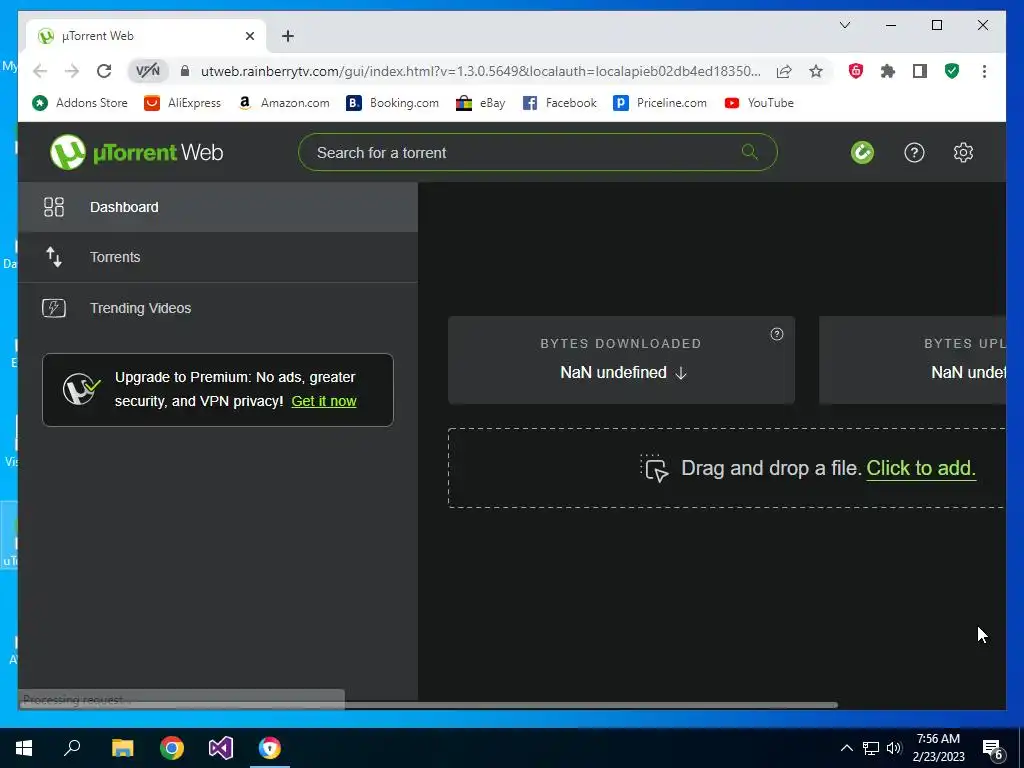Open Extensions puzzle icon
Image resolution: width=1024 pixels, height=768 pixels.
[x=888, y=71]
